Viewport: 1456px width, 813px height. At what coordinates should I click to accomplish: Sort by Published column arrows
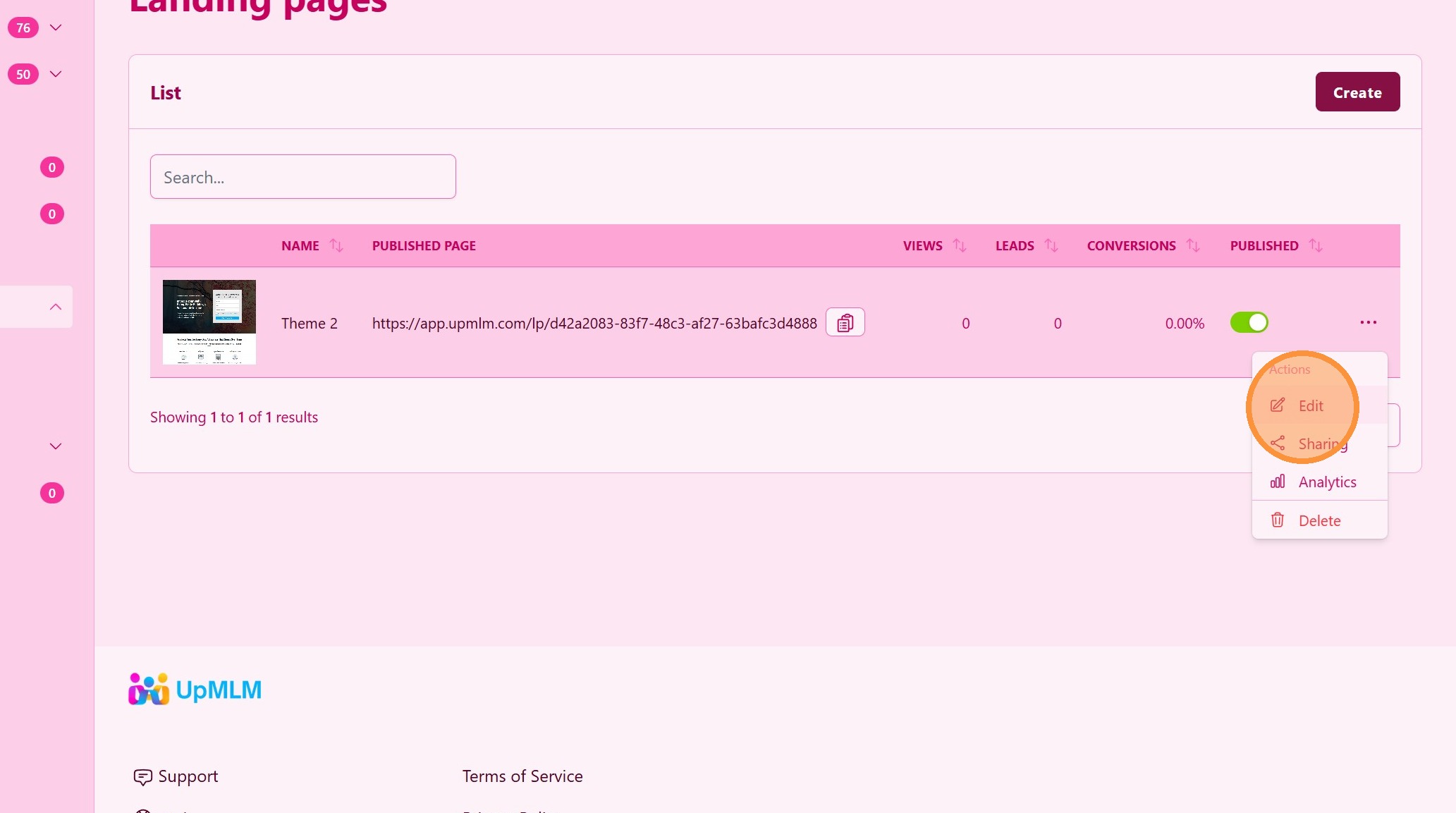[1316, 245]
